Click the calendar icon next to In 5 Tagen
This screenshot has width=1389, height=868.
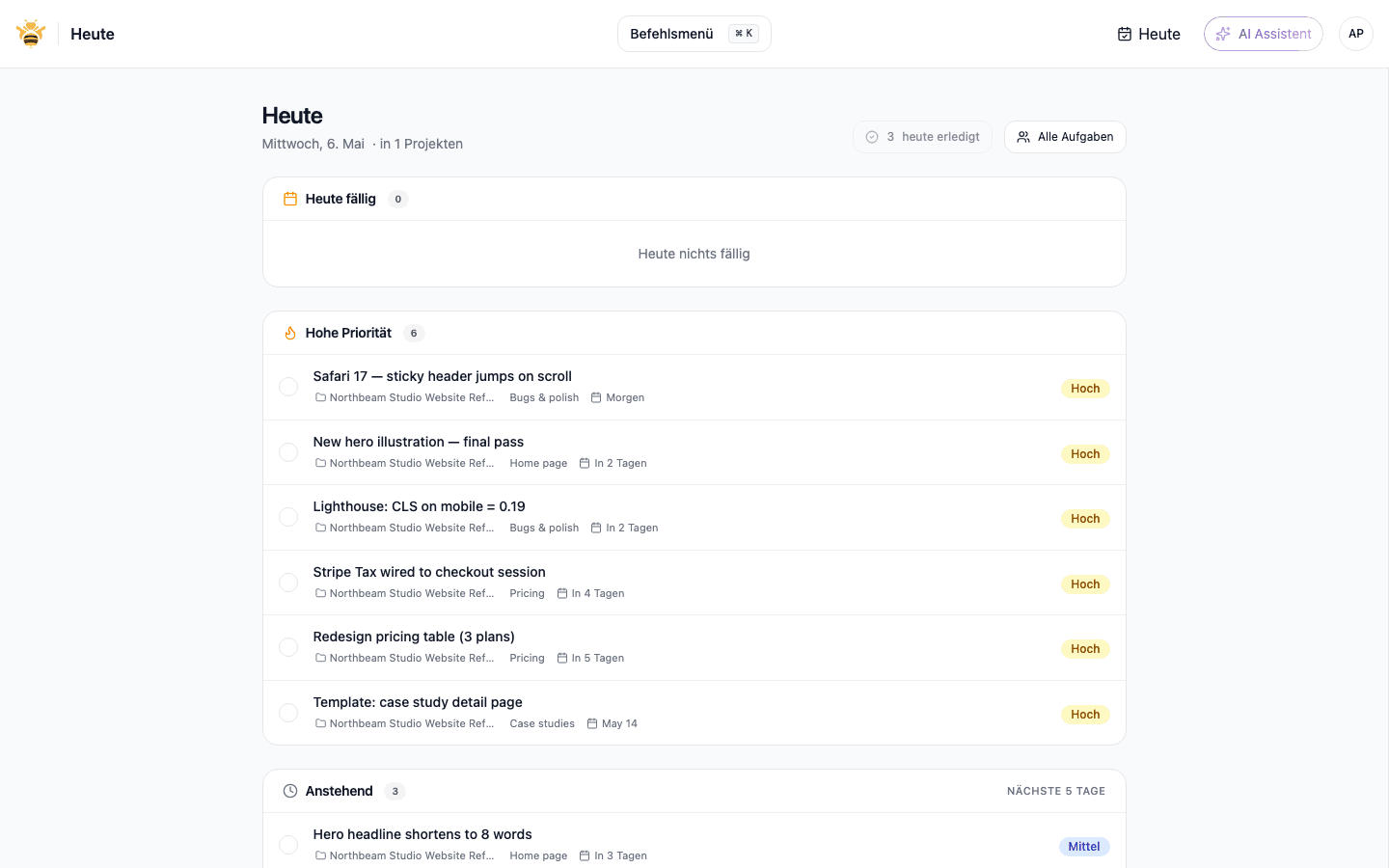562,658
